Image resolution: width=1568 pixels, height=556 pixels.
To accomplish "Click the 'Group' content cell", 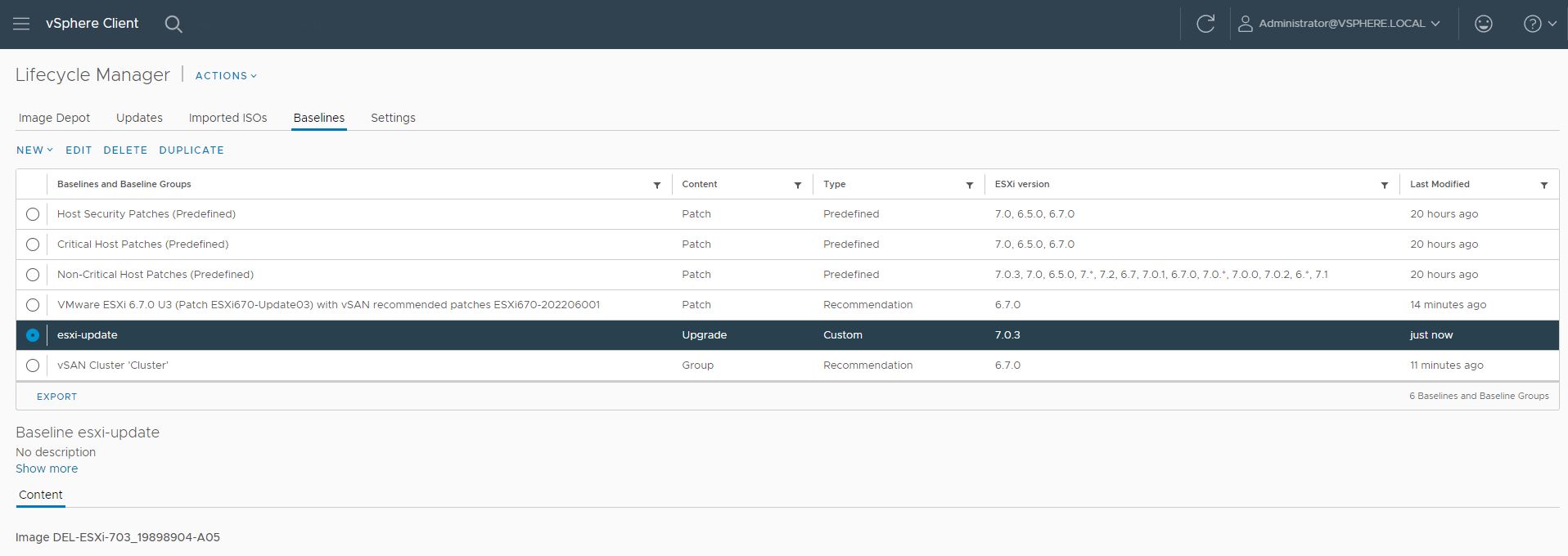I will 698,365.
